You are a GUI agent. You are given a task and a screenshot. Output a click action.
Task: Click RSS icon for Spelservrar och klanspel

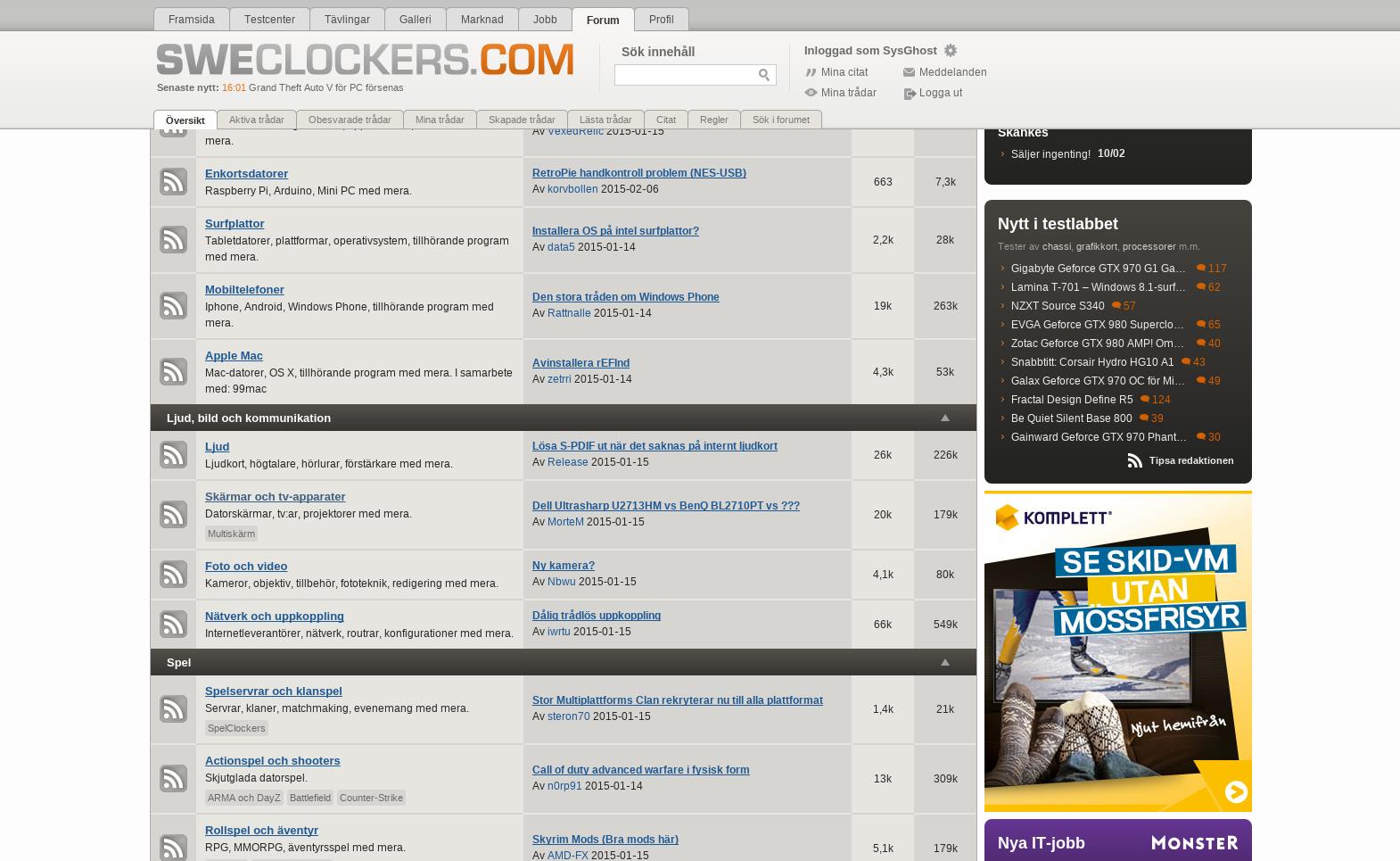click(173, 708)
